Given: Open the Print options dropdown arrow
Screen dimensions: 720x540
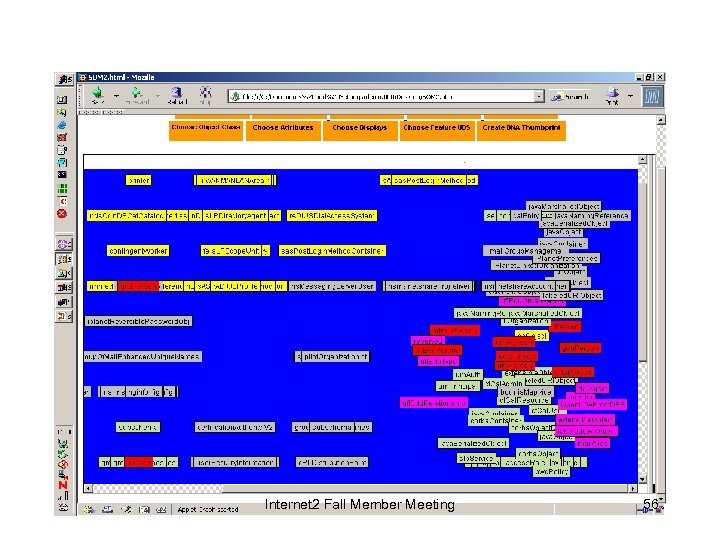Looking at the screenshot, I should (x=630, y=96).
